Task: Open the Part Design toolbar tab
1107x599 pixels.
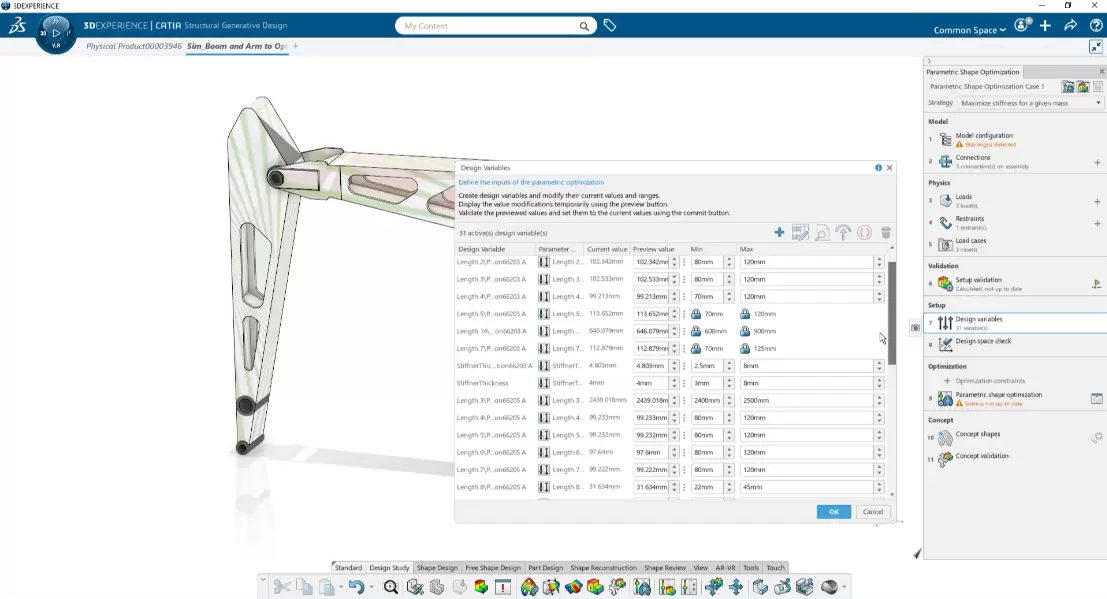Action: click(545, 568)
